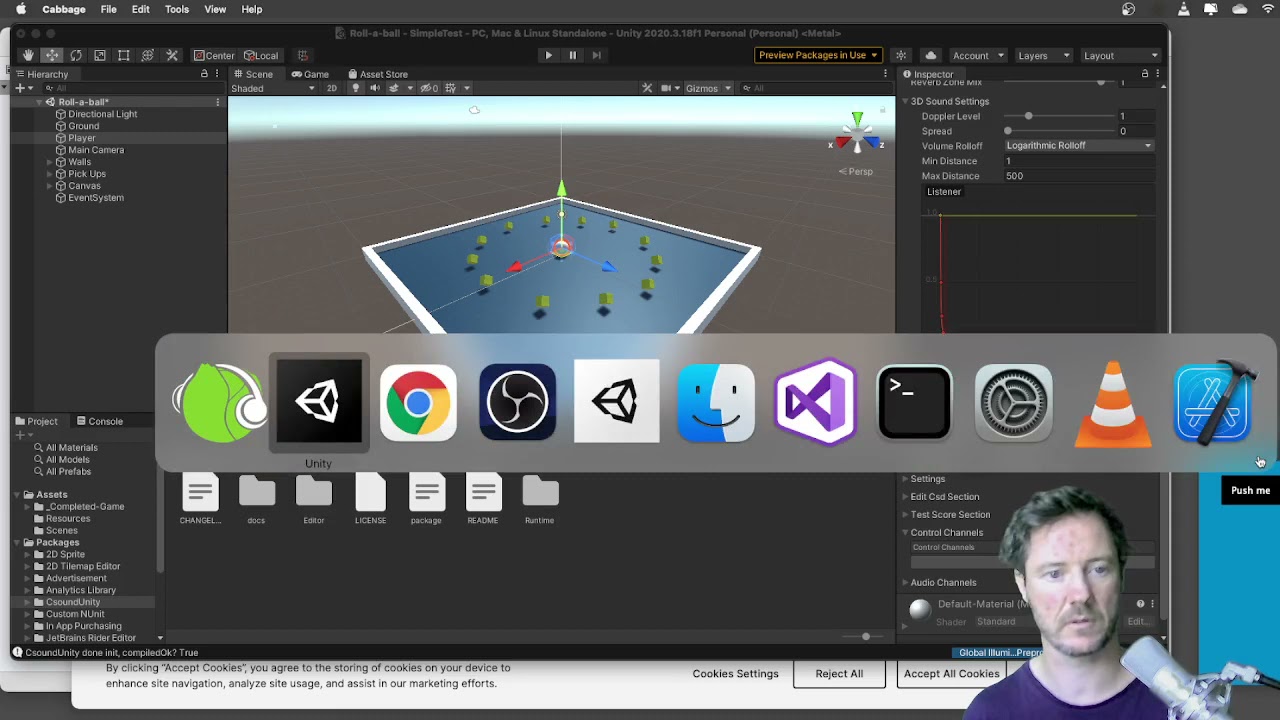Switch to VLC in app switcher

tap(1113, 403)
